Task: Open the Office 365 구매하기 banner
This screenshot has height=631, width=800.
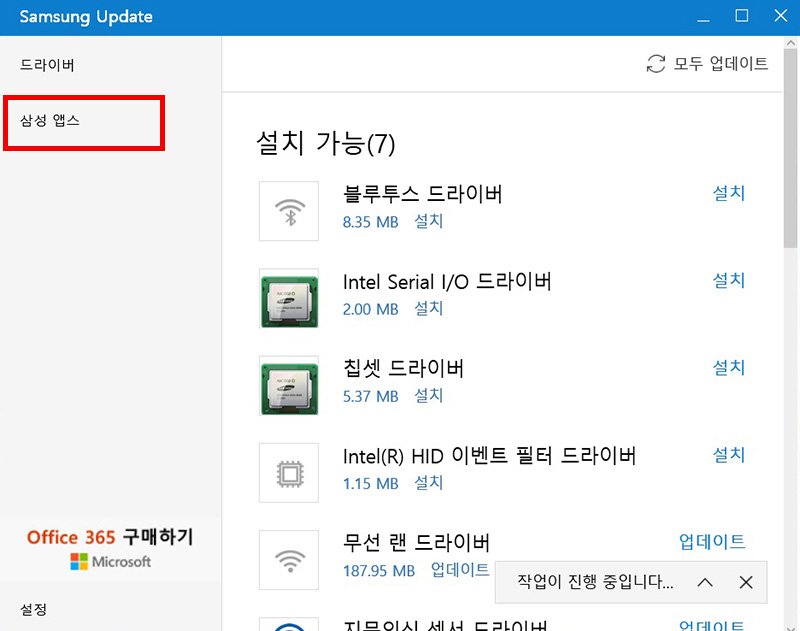Action: click(x=110, y=549)
